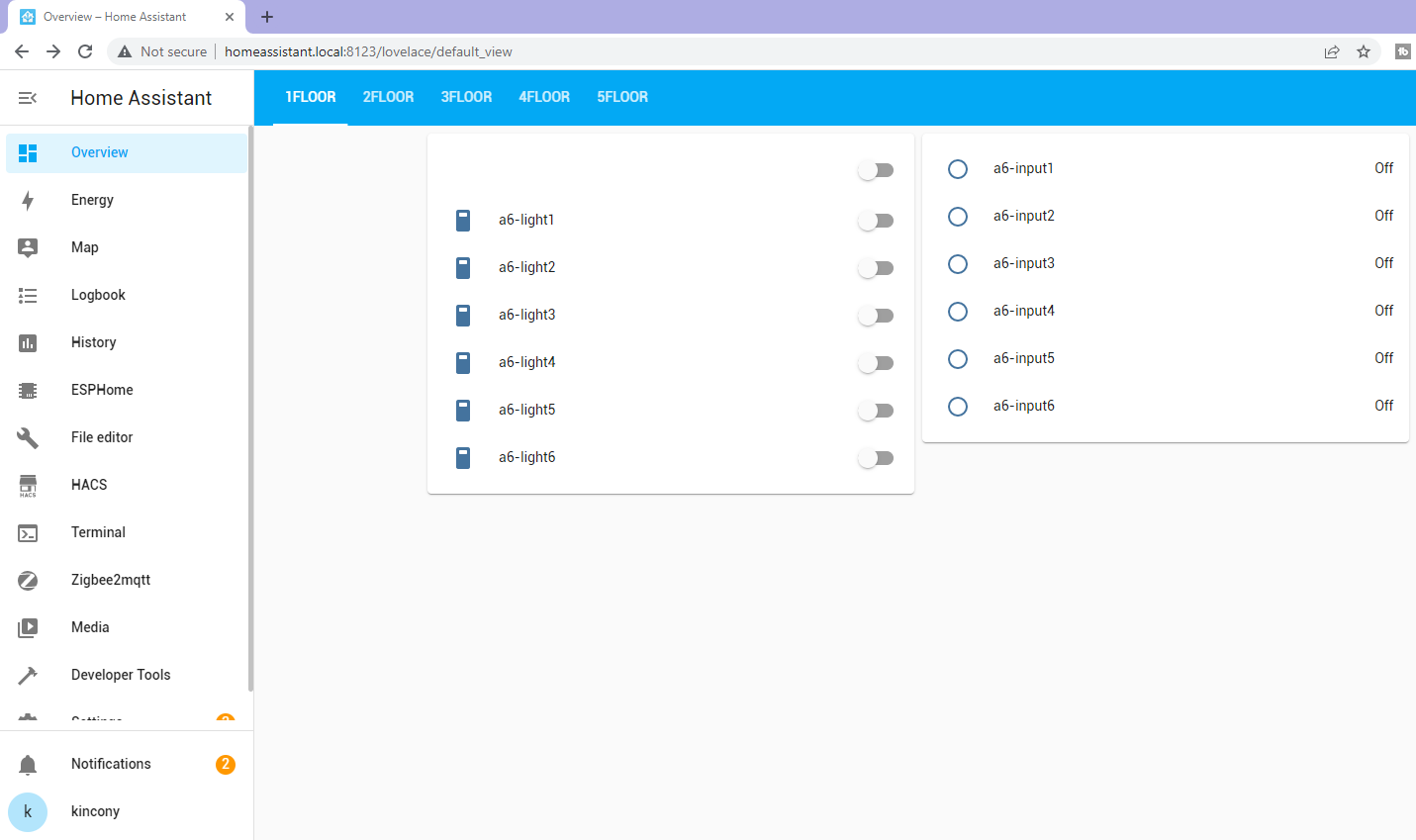
Task: Go to Logbook in the sidebar
Action: click(x=98, y=295)
